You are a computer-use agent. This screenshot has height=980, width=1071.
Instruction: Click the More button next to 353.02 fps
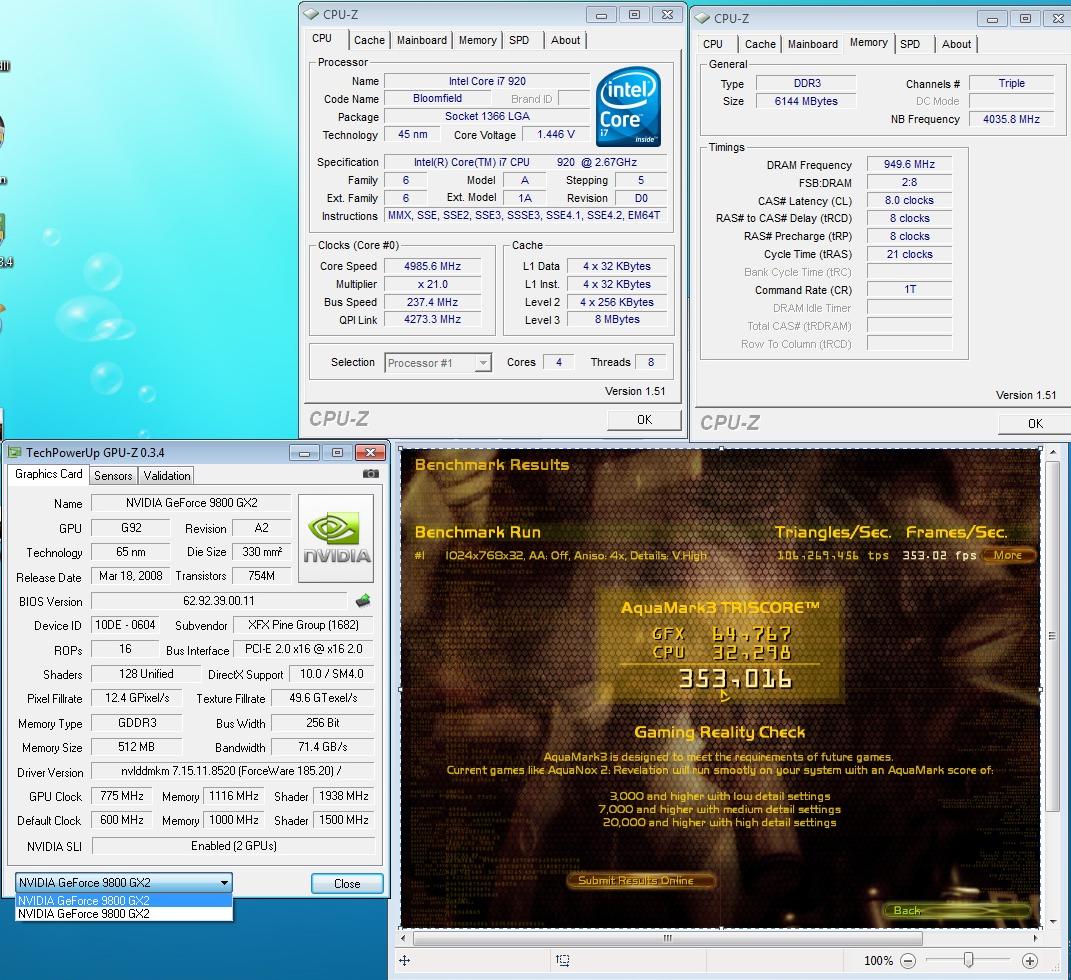(x=1008, y=555)
